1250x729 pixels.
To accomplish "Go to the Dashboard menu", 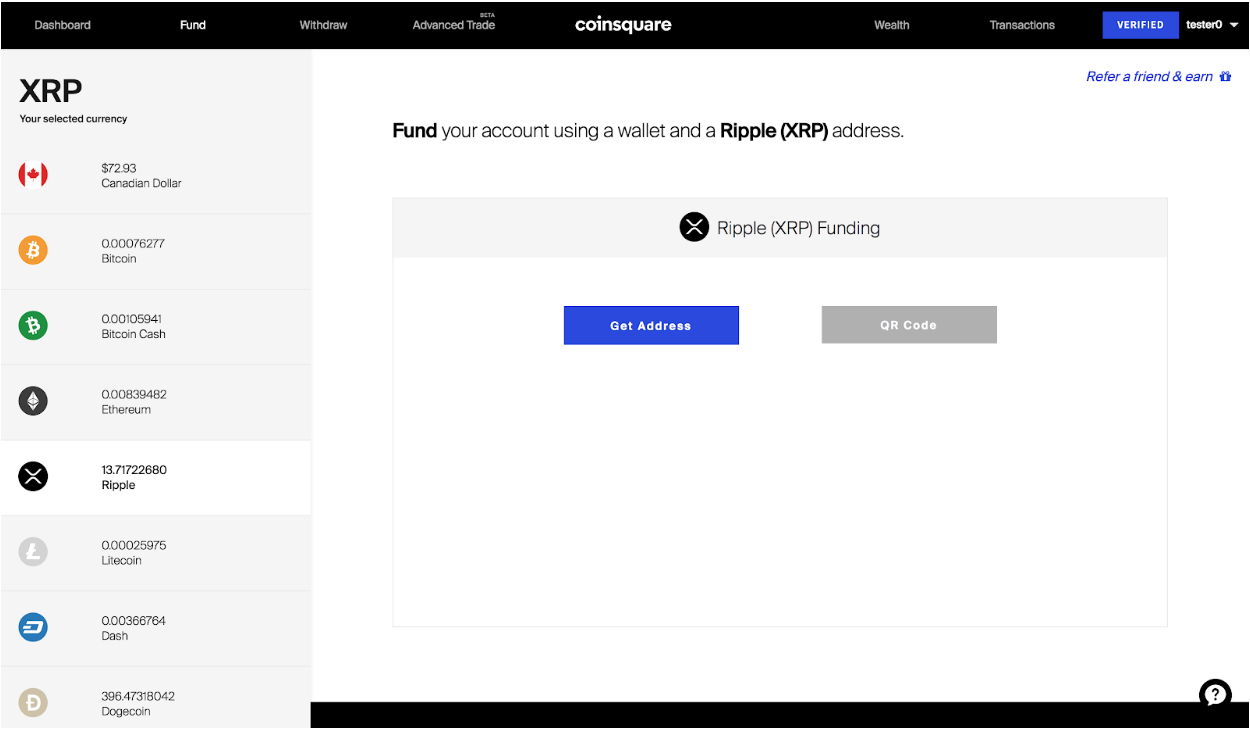I will (62, 25).
